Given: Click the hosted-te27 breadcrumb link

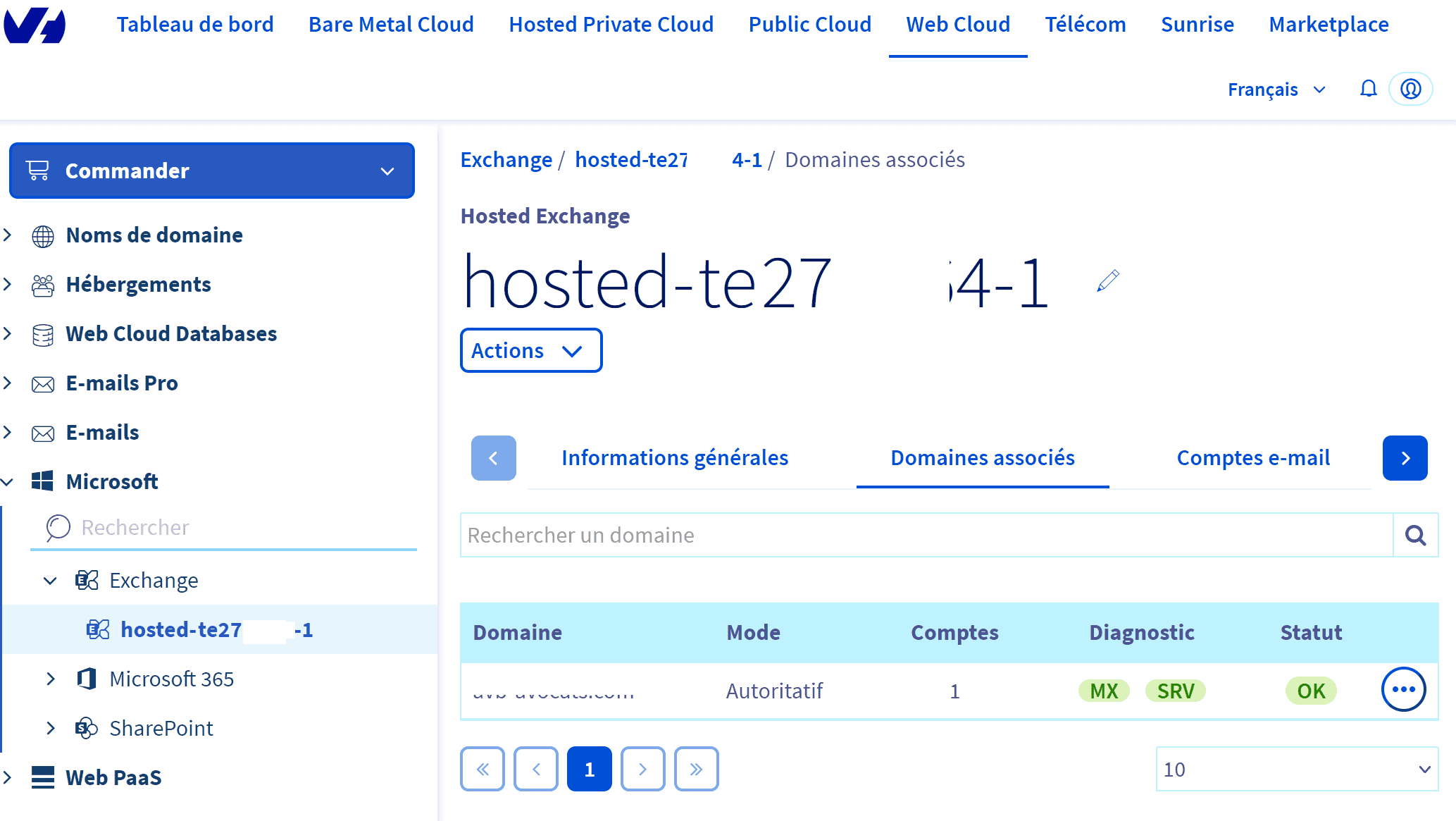Looking at the screenshot, I should pos(668,160).
